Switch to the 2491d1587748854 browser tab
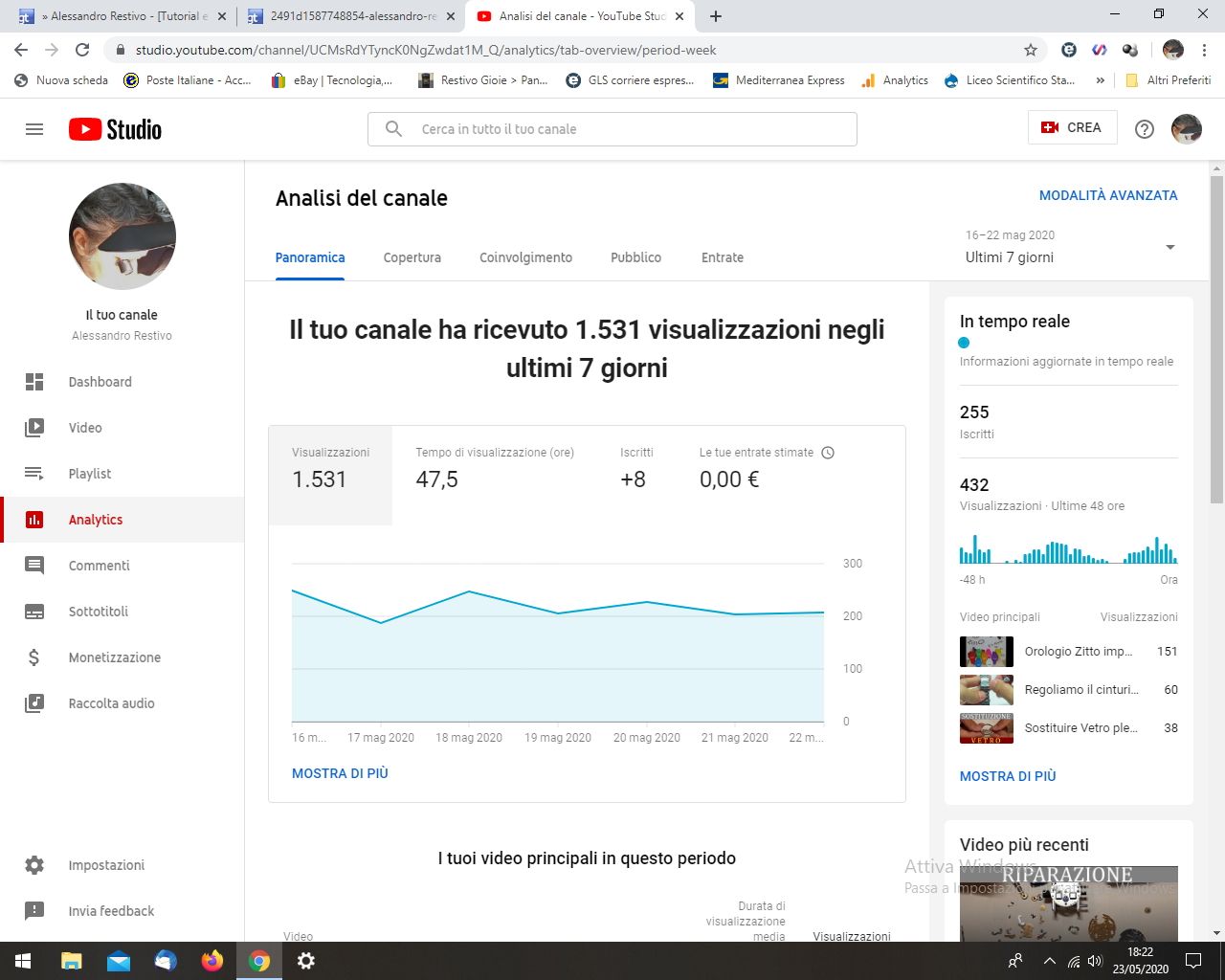Screen dimensions: 1225x980 tap(350, 16)
